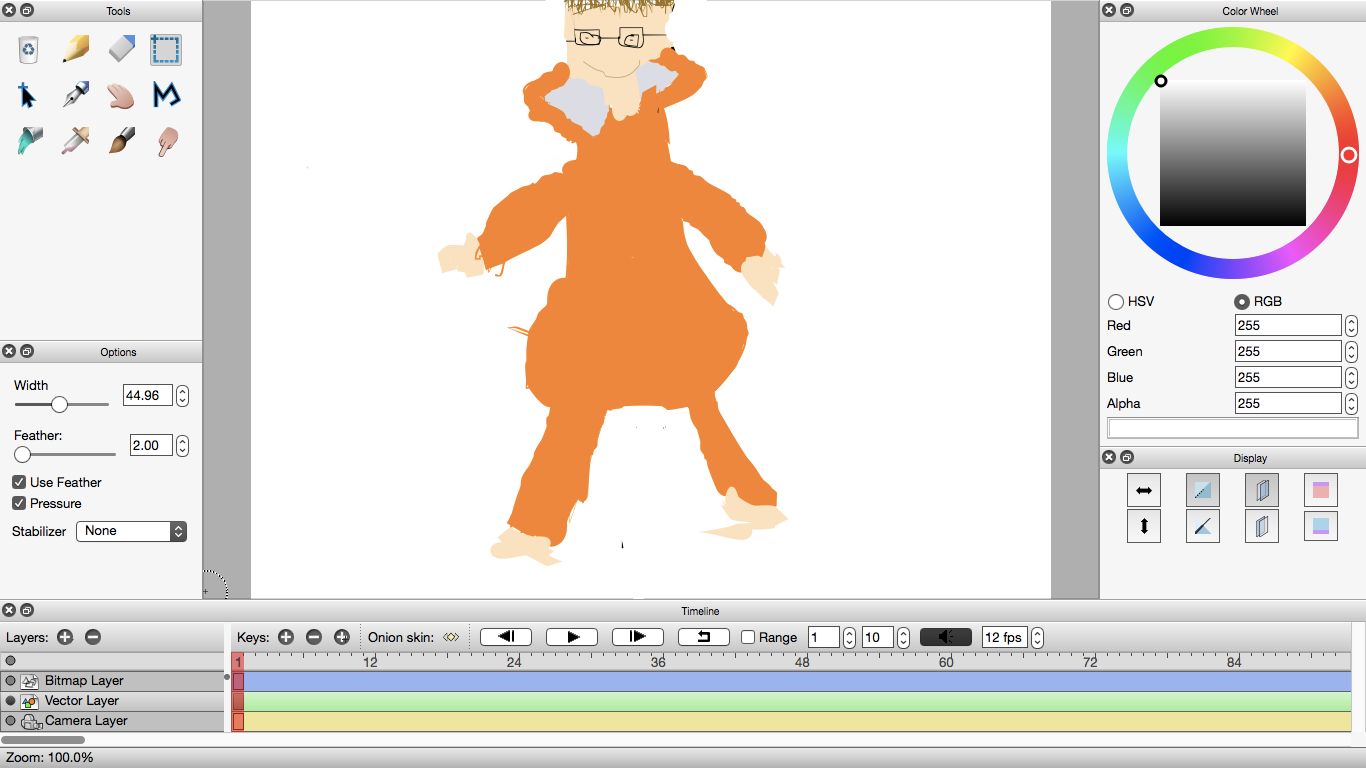
Task: Select the Camera Layer row
Action: (x=86, y=721)
